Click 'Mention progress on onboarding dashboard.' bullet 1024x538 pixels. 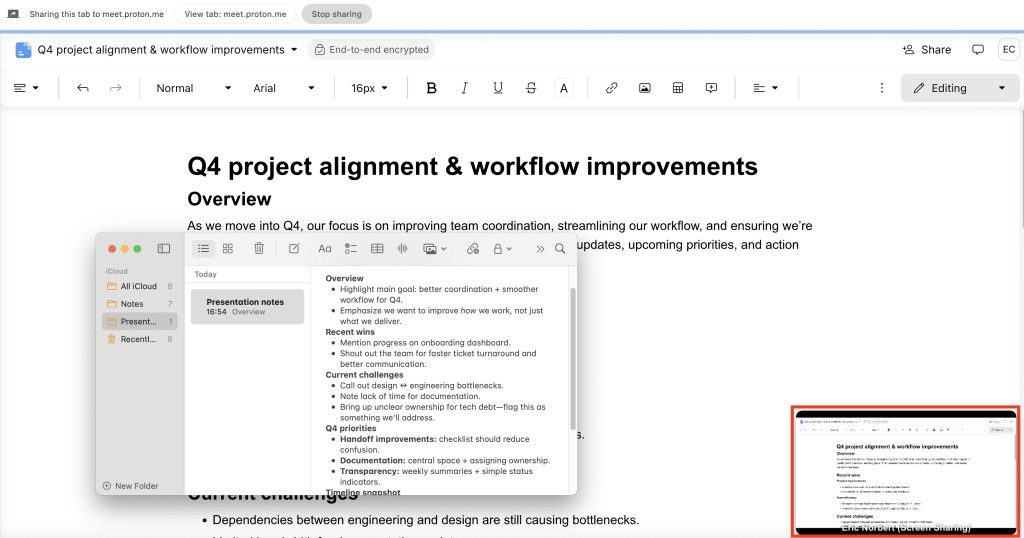click(x=425, y=342)
